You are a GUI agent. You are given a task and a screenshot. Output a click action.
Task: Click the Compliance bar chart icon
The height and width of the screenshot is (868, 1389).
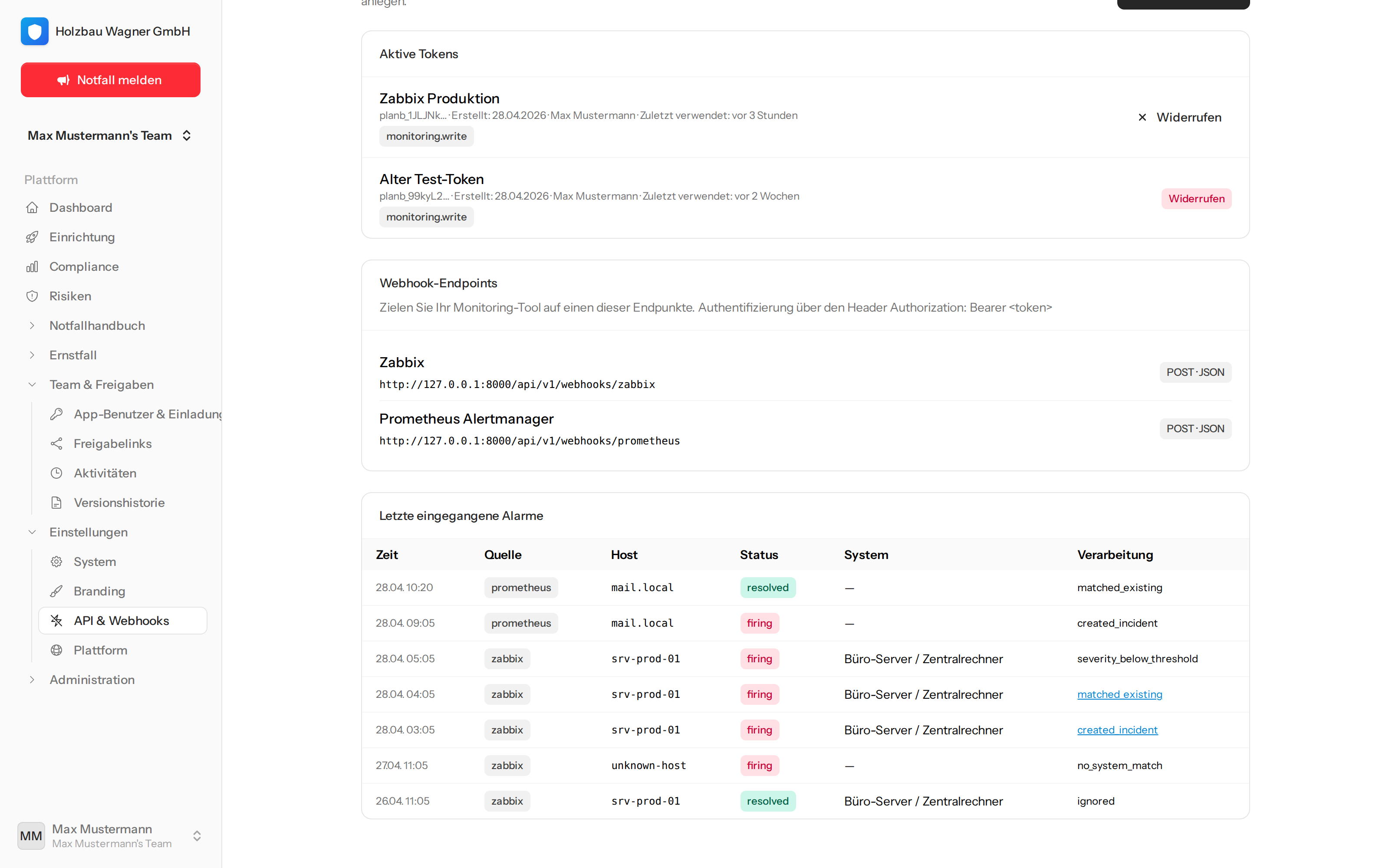click(x=32, y=266)
